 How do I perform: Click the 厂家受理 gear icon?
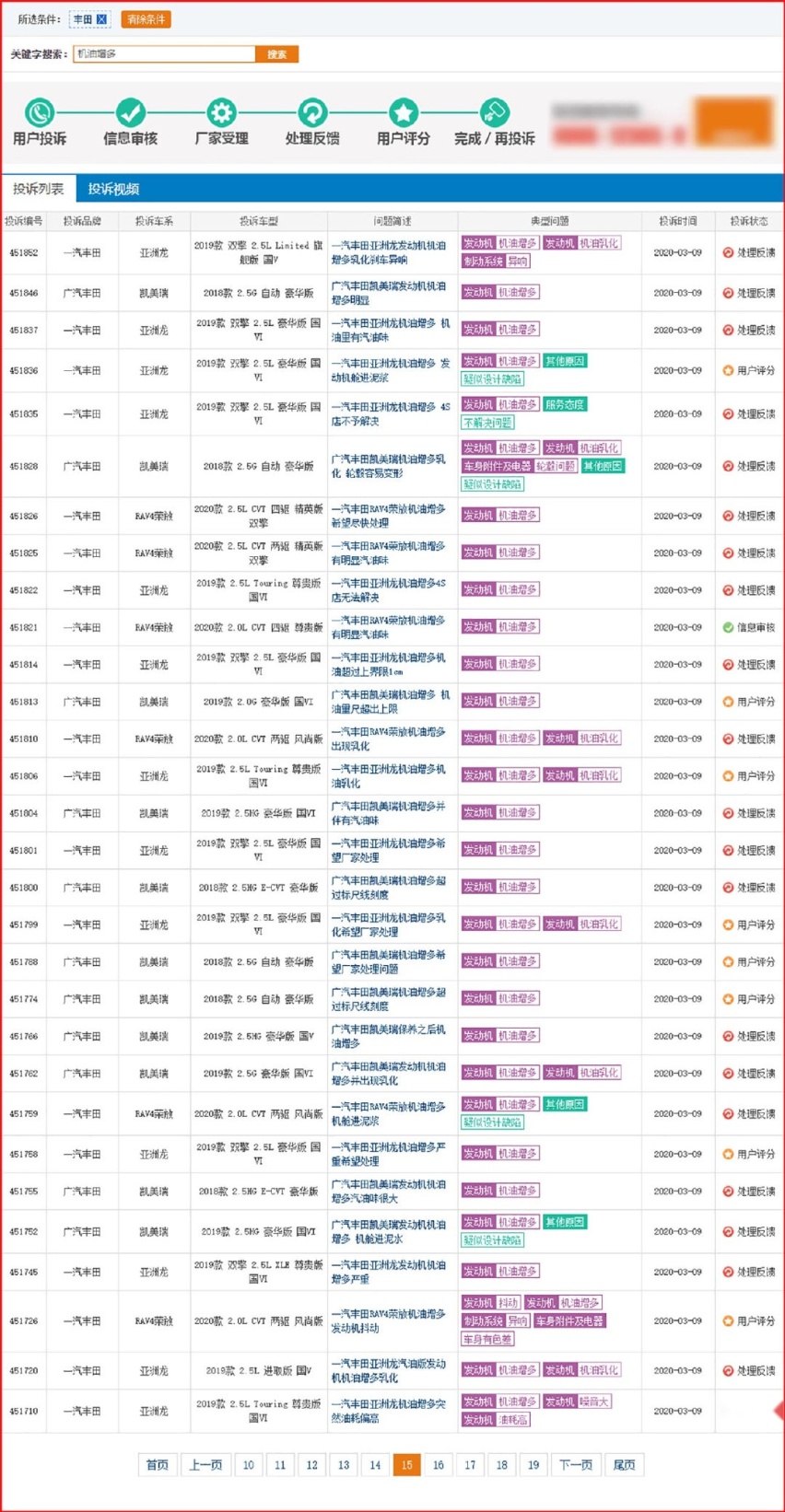[221, 112]
